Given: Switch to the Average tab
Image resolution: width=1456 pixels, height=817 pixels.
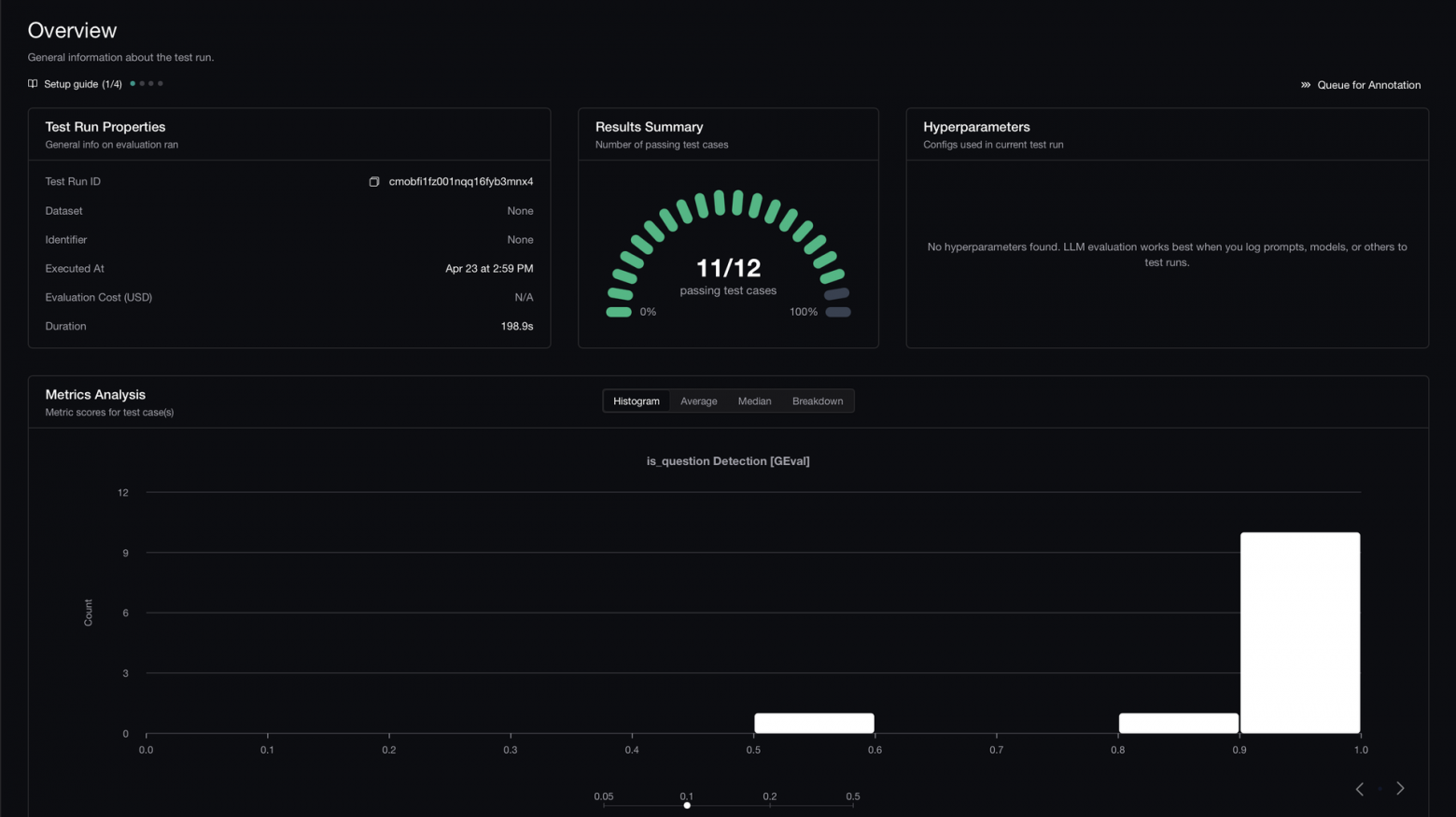Looking at the screenshot, I should (x=699, y=401).
